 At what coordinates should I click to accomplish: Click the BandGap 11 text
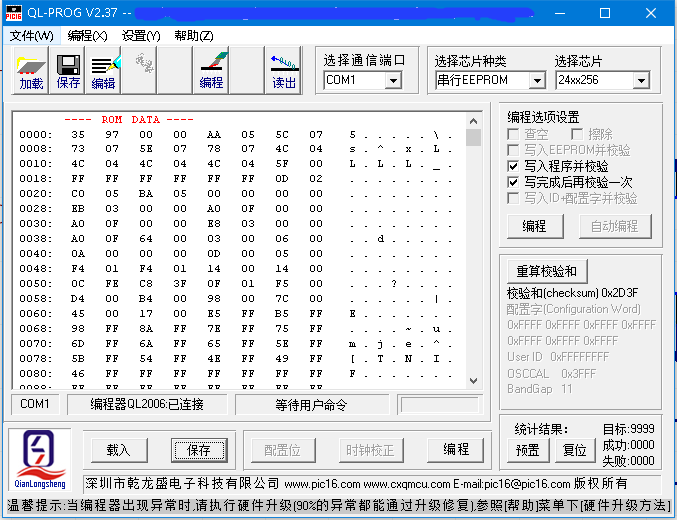pos(540,389)
